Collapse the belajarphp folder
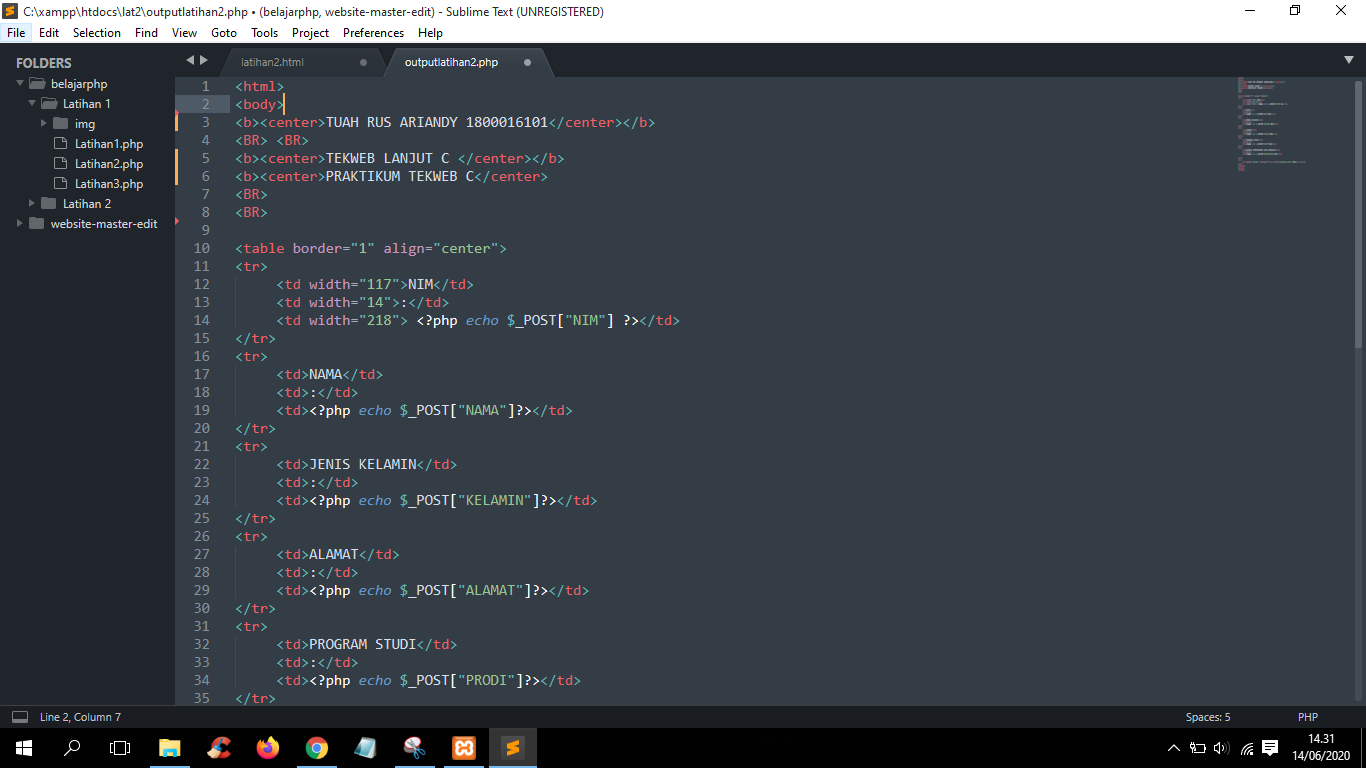 [20, 83]
